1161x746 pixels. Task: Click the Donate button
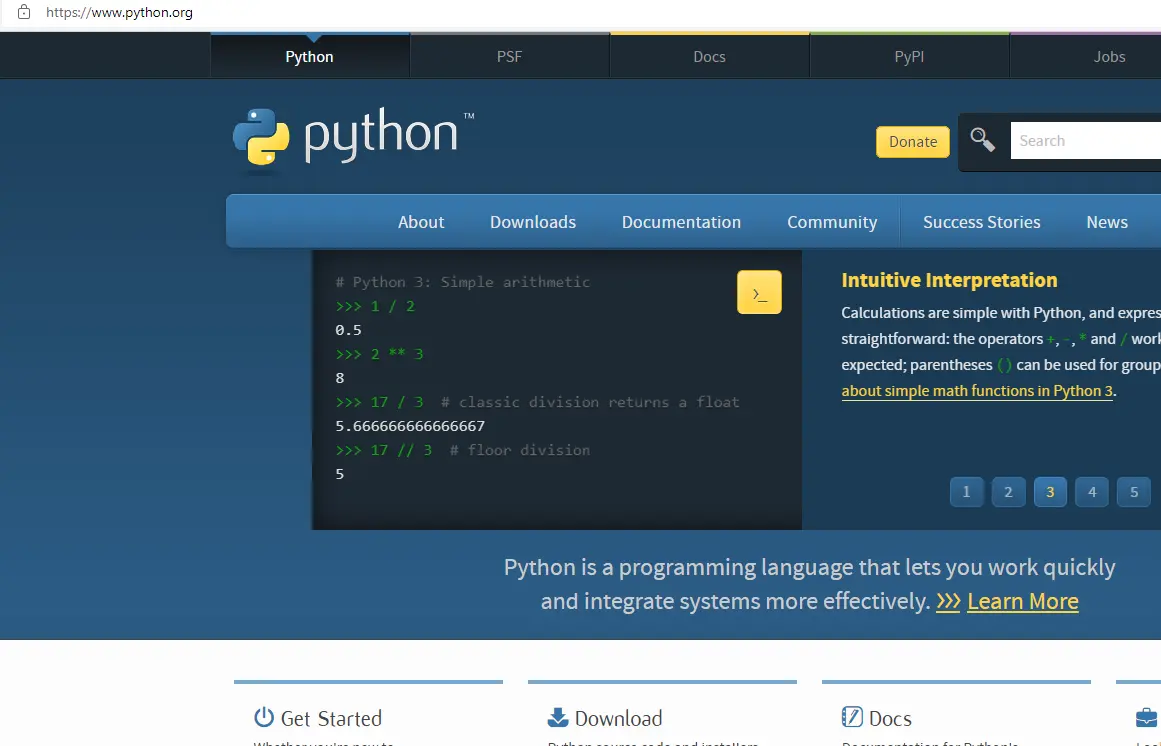913,141
